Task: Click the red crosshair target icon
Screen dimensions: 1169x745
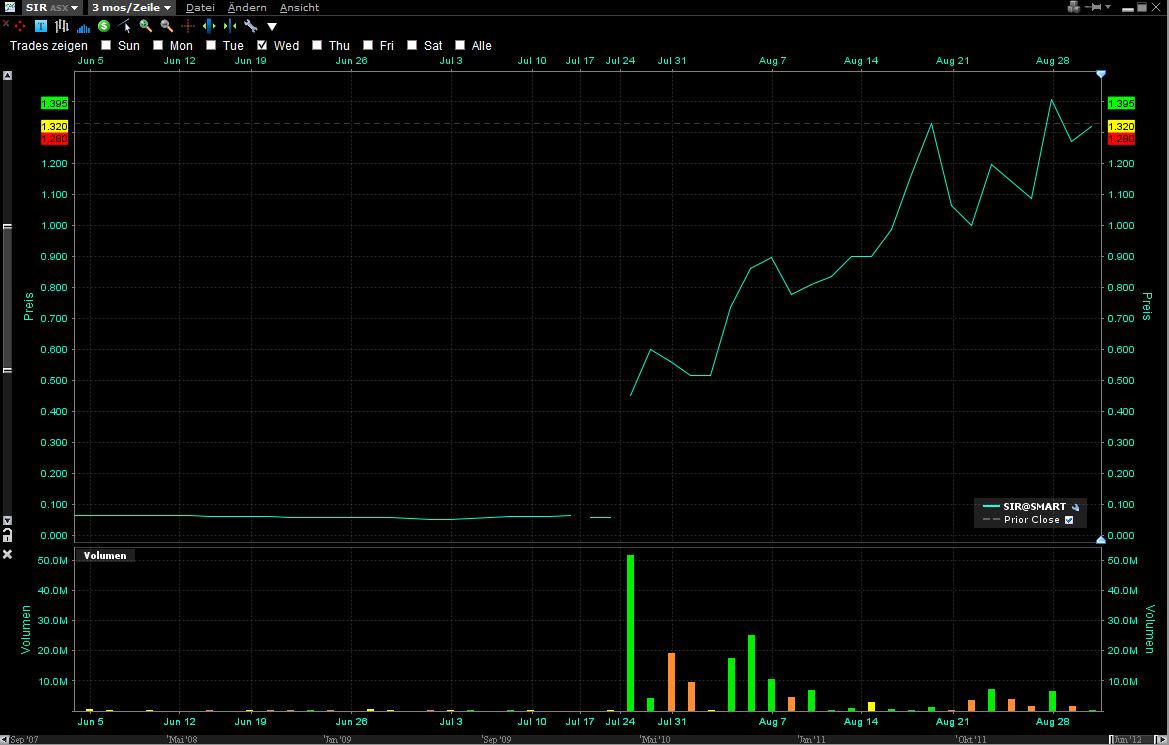Action: (20, 26)
